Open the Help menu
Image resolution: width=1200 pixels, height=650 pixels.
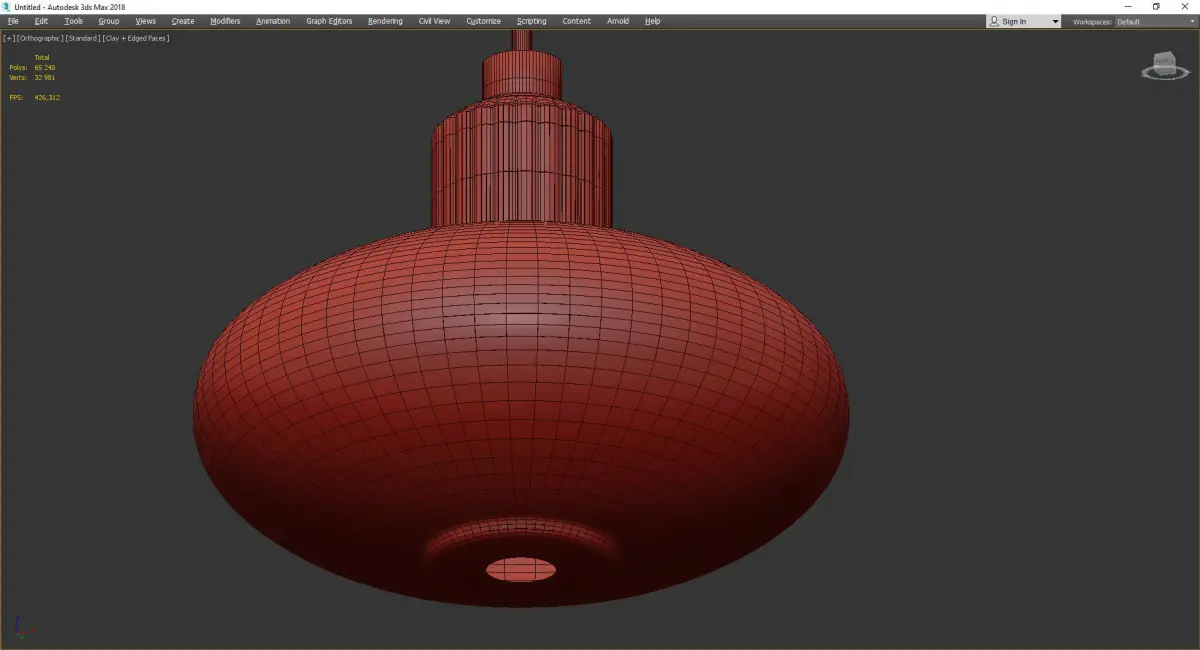[653, 21]
